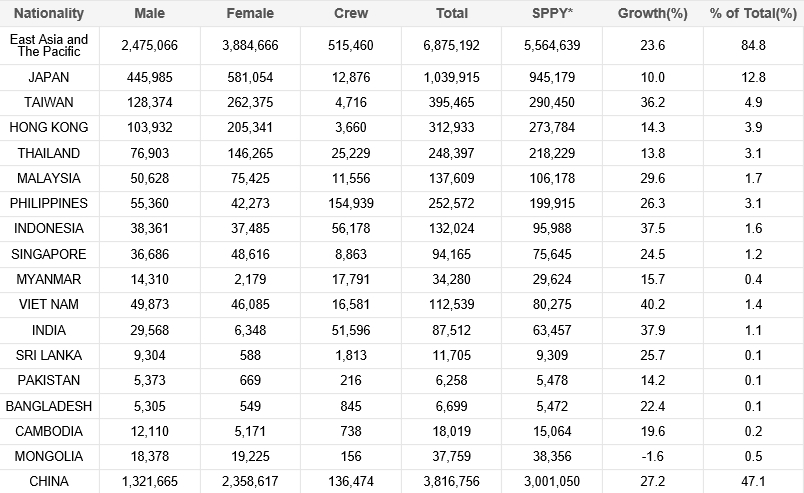The height and width of the screenshot is (493, 804).
Task: Click the SPPY* column header
Action: click(x=553, y=14)
